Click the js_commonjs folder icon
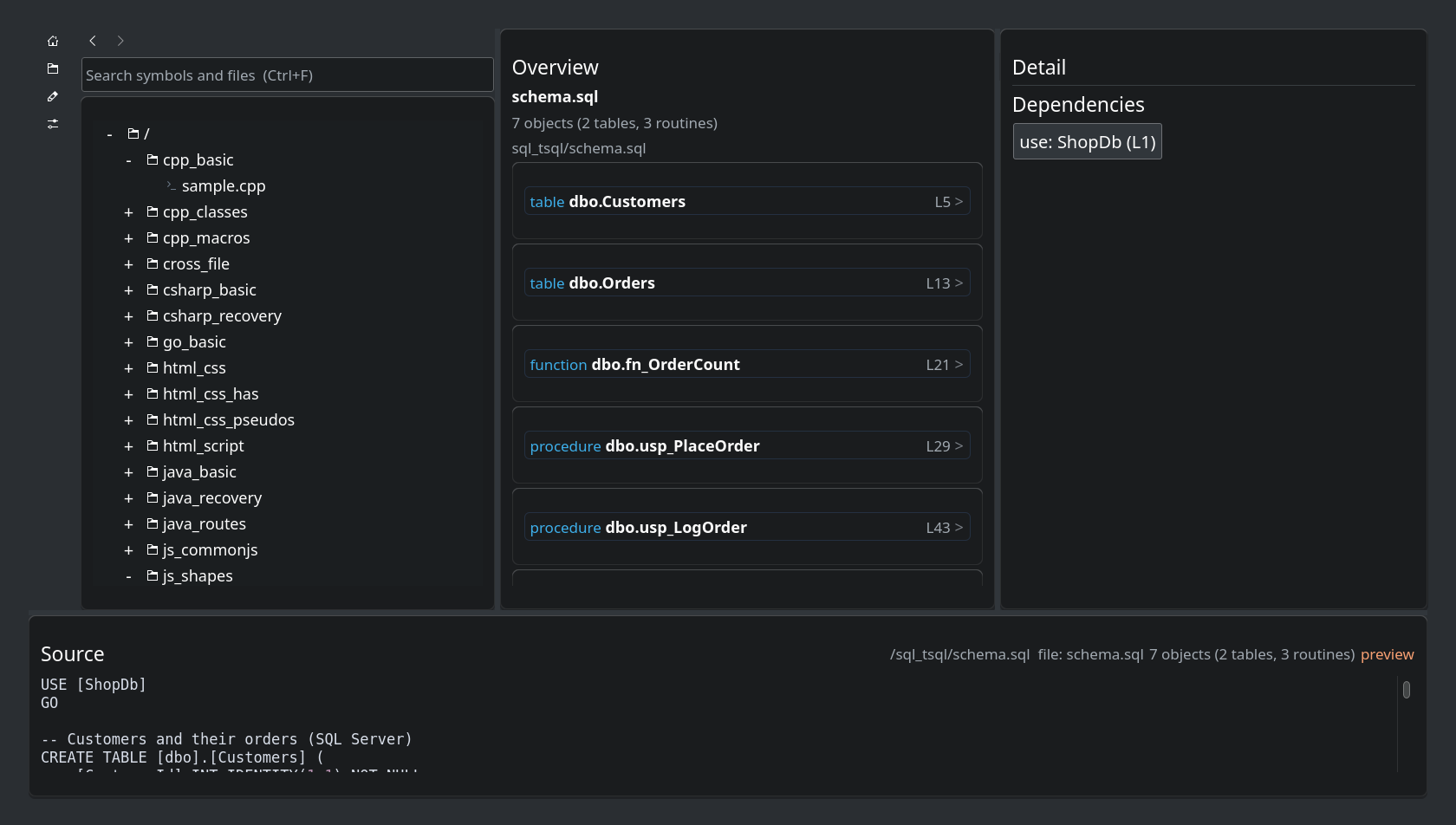 153,549
